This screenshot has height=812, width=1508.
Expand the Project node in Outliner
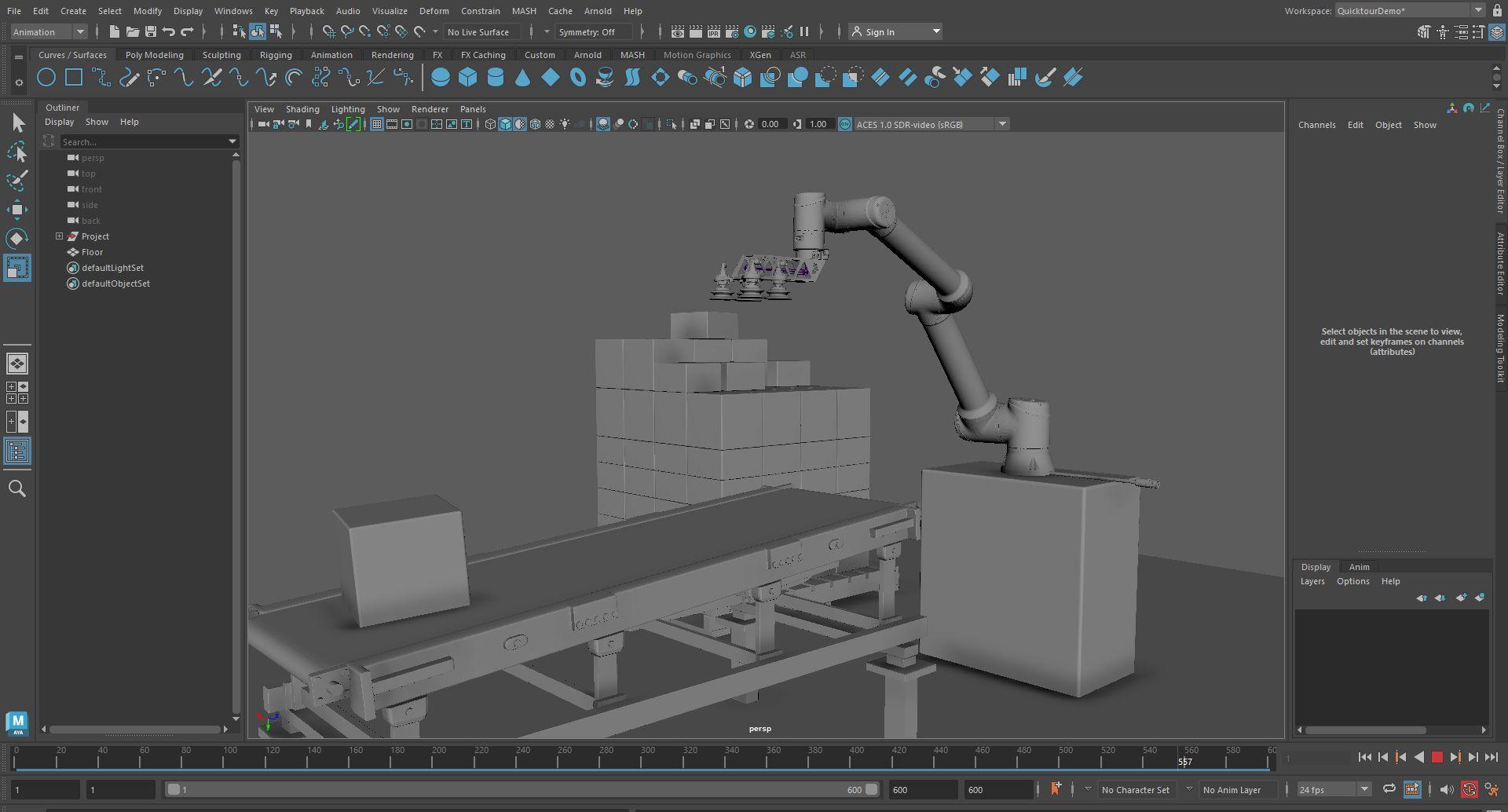[x=59, y=236]
